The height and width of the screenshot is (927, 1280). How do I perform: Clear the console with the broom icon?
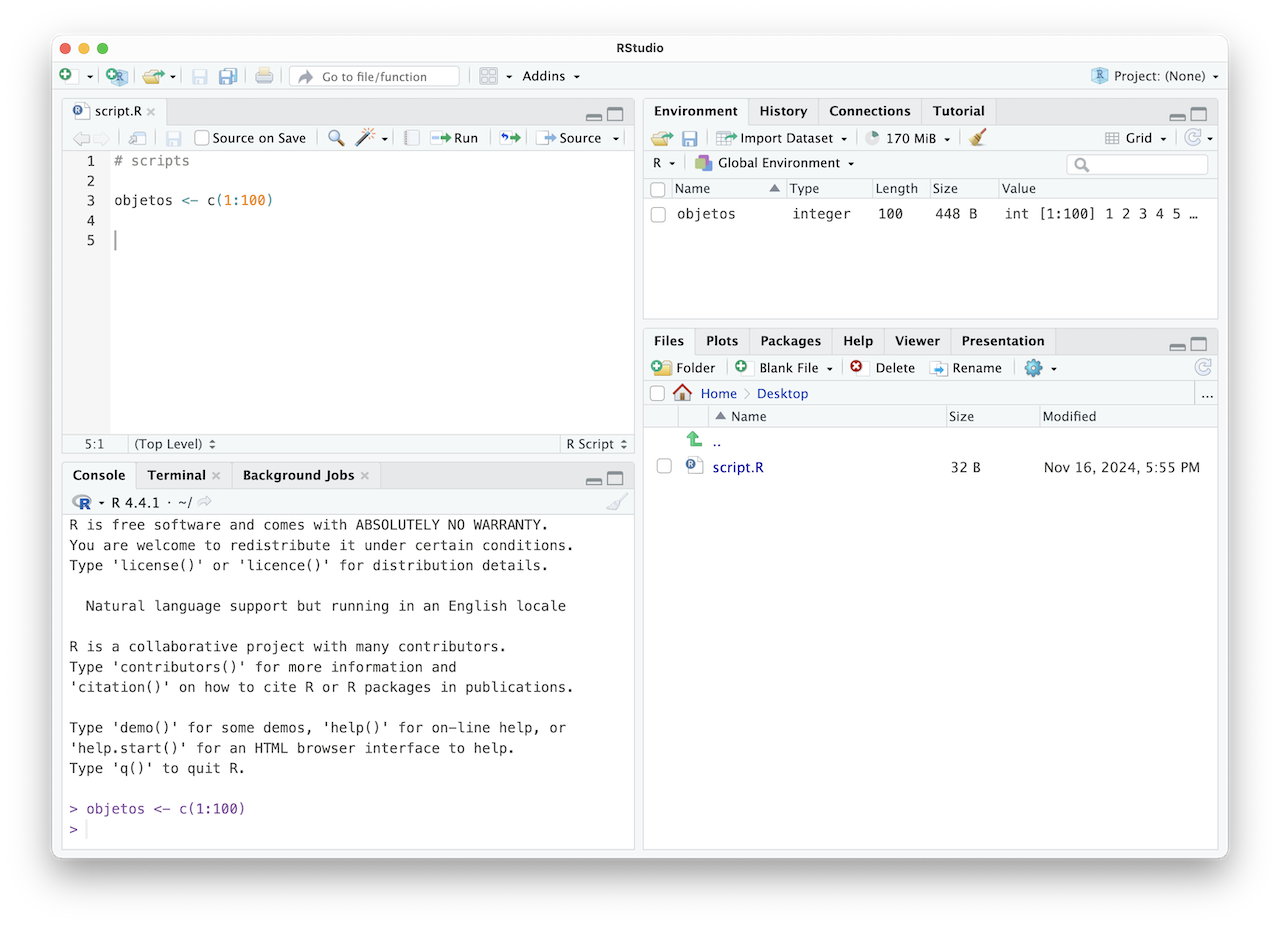[617, 502]
